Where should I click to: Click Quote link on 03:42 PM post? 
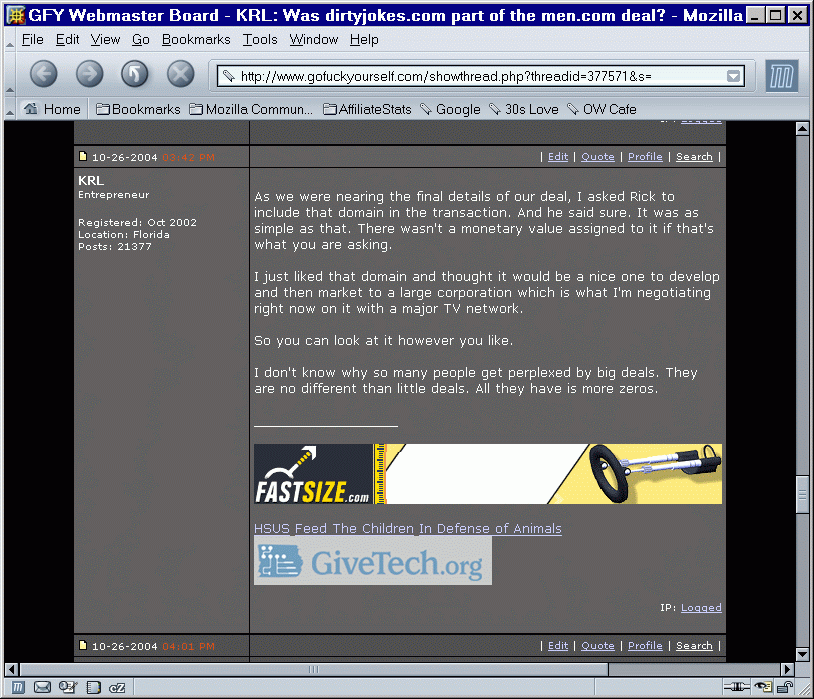click(x=598, y=157)
